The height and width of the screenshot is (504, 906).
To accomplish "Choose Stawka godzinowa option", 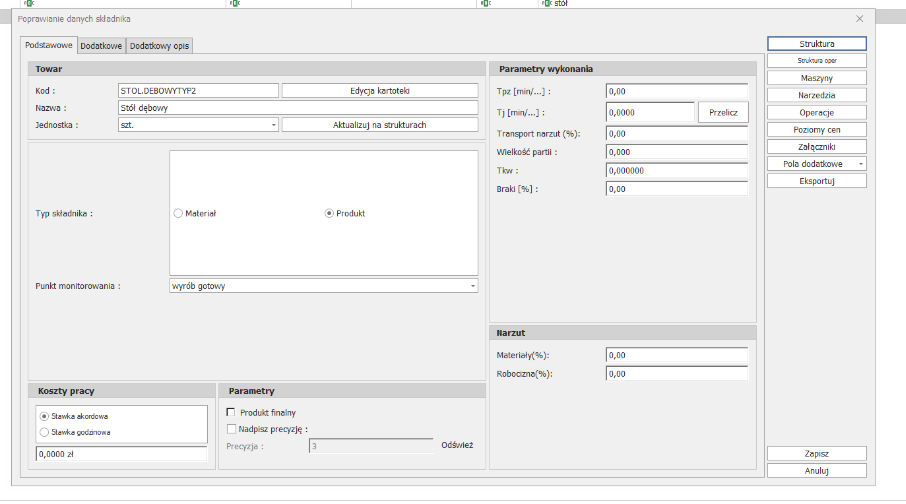I will coord(43,432).
